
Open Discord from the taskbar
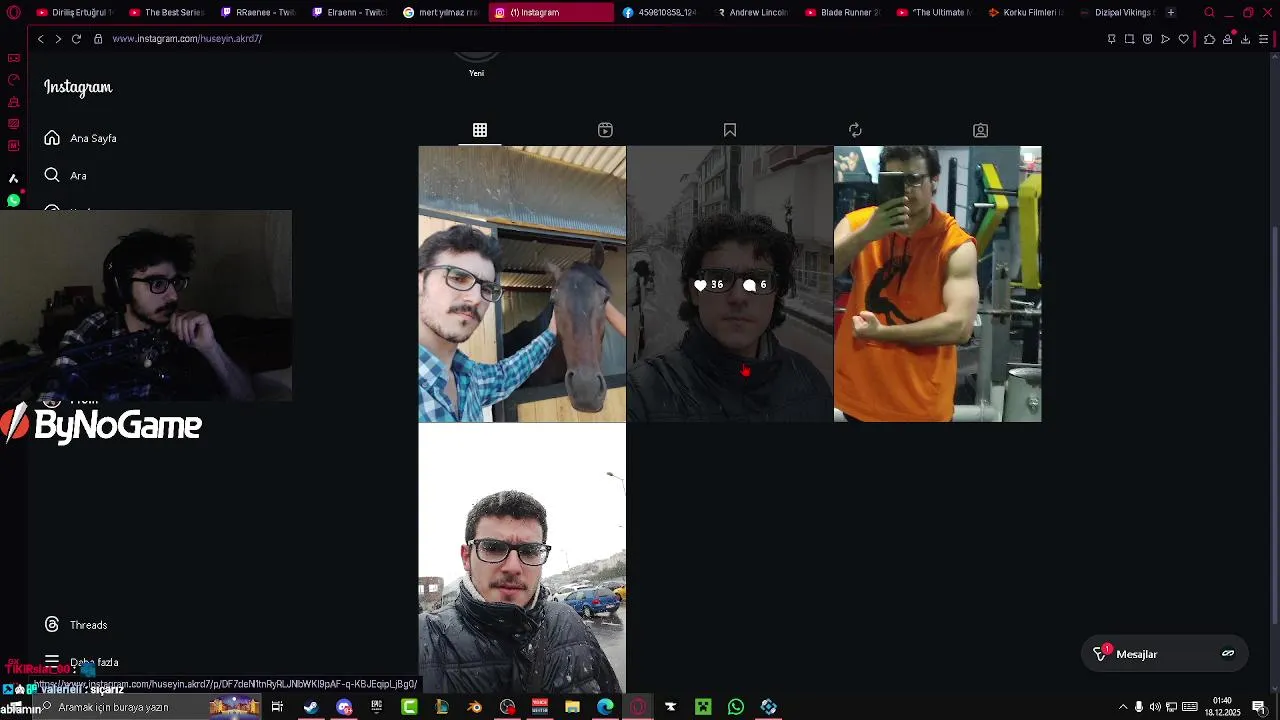coord(344,707)
